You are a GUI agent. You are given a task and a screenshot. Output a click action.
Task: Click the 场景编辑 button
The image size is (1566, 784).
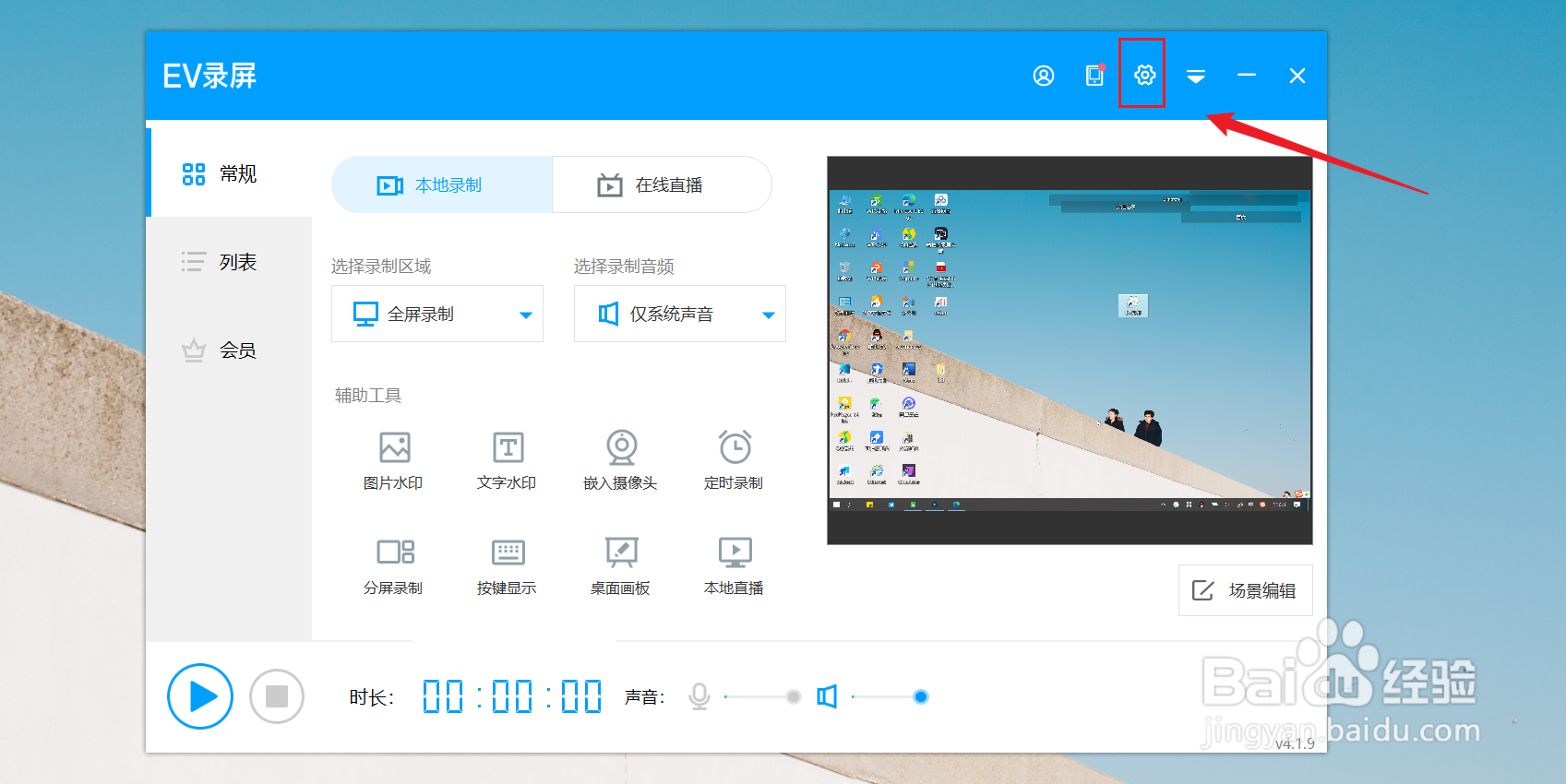pyautogui.click(x=1246, y=590)
